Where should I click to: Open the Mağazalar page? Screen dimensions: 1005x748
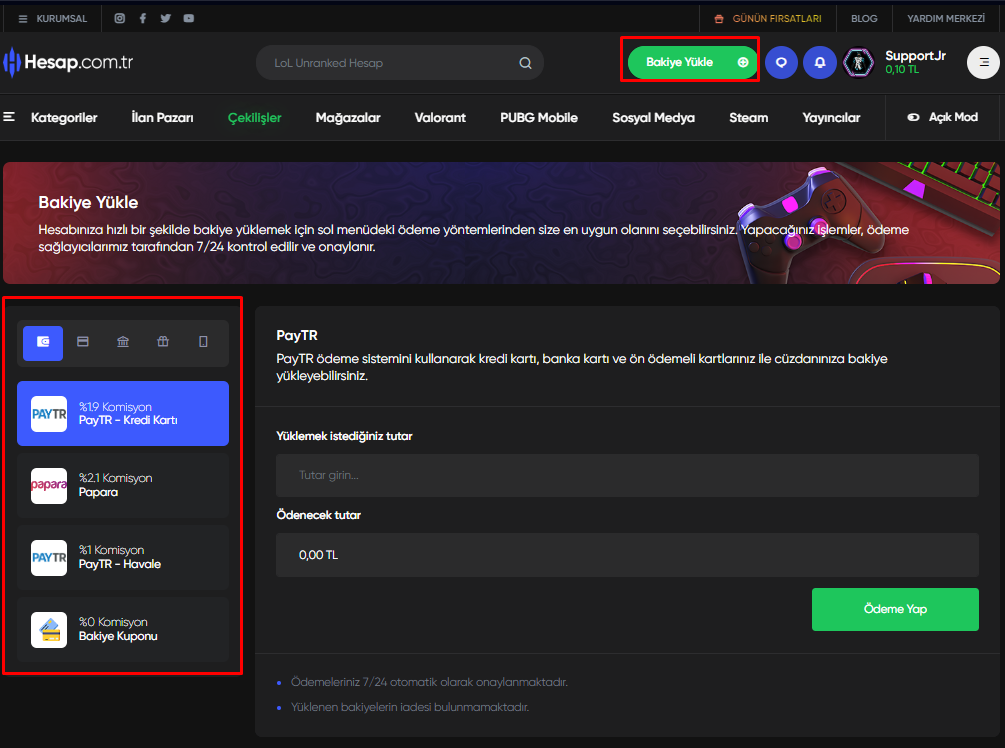click(x=348, y=118)
